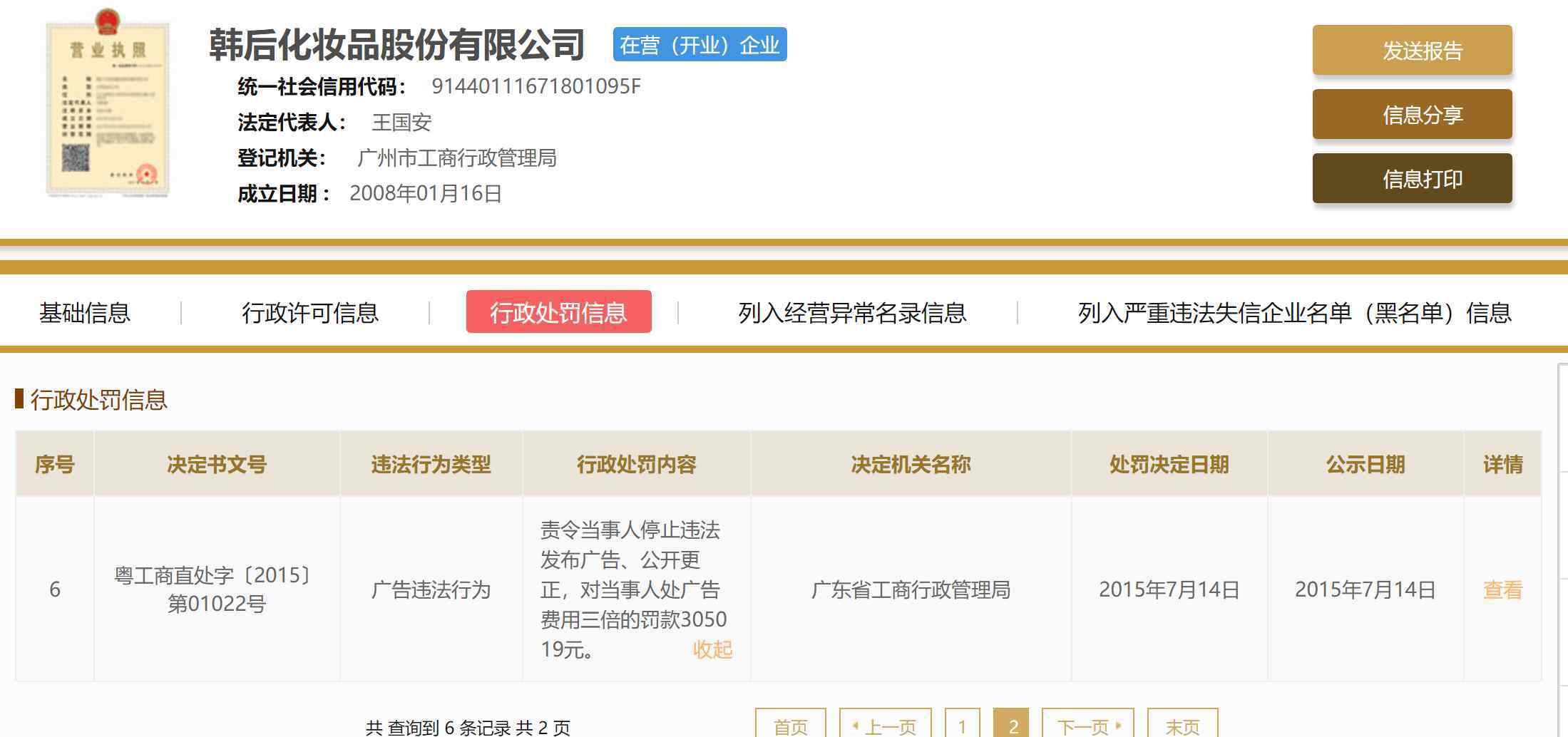Click the 公示日期 column header
This screenshot has height=737, width=1568.
coord(1365,464)
